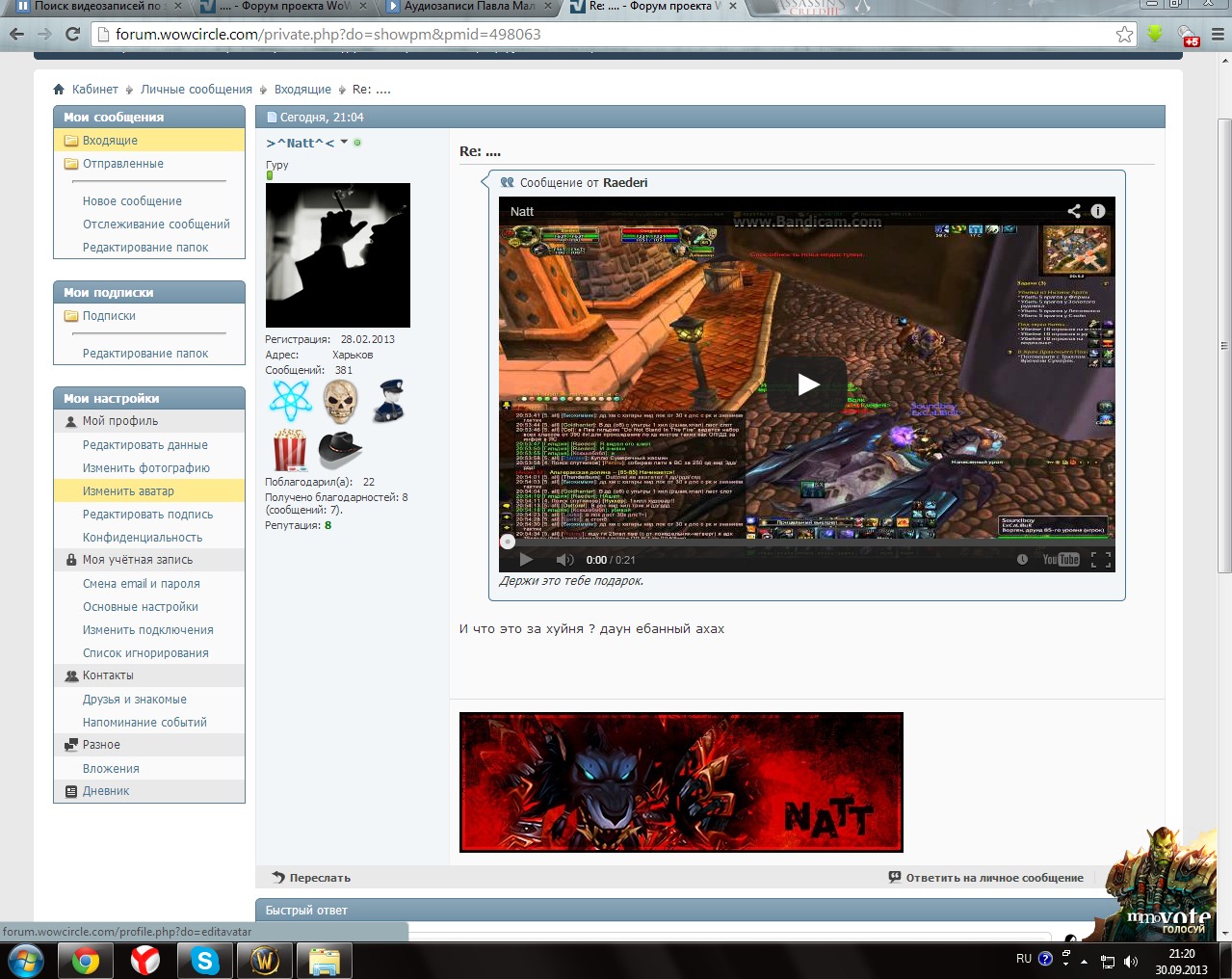The height and width of the screenshot is (979, 1232).
Task: Open Редактирование папок under Мои сообщения
Action: pos(145,247)
